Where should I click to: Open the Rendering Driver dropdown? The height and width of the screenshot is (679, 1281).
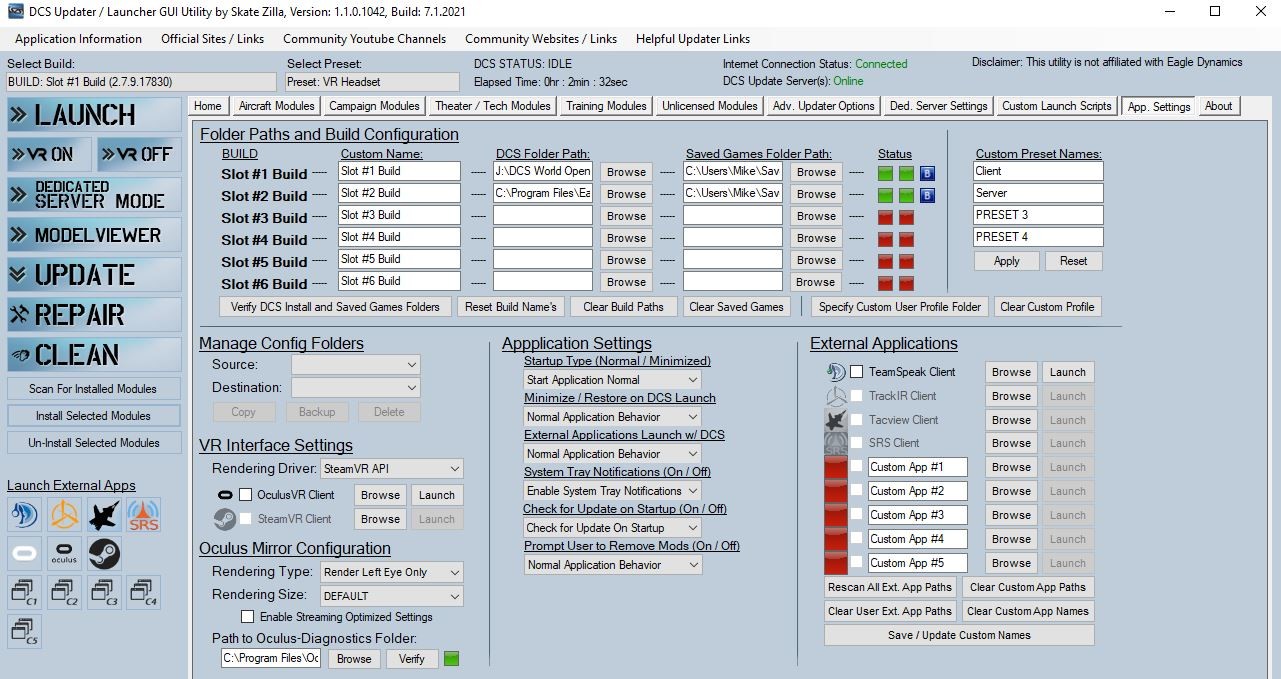point(392,468)
